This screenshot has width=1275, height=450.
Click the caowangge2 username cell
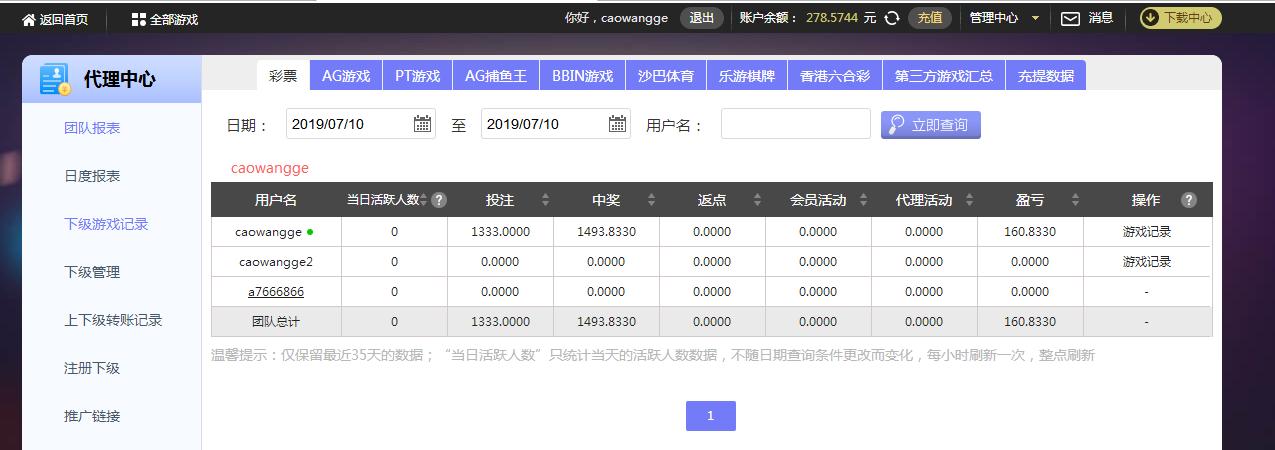point(276,262)
